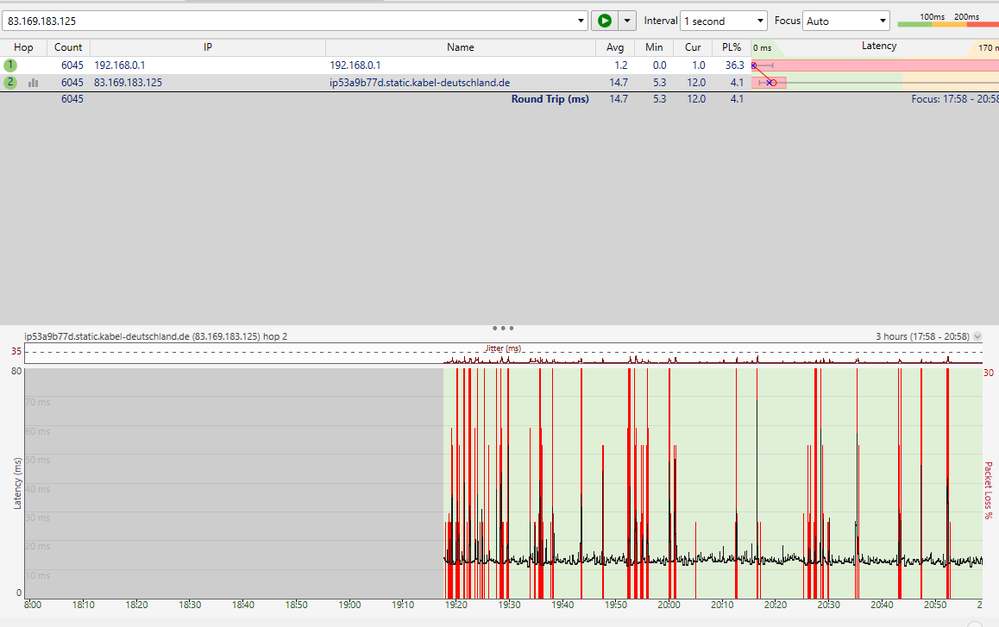999x627 pixels.
Task: Open the dropdown arrow beside the start button
Action: [627, 21]
